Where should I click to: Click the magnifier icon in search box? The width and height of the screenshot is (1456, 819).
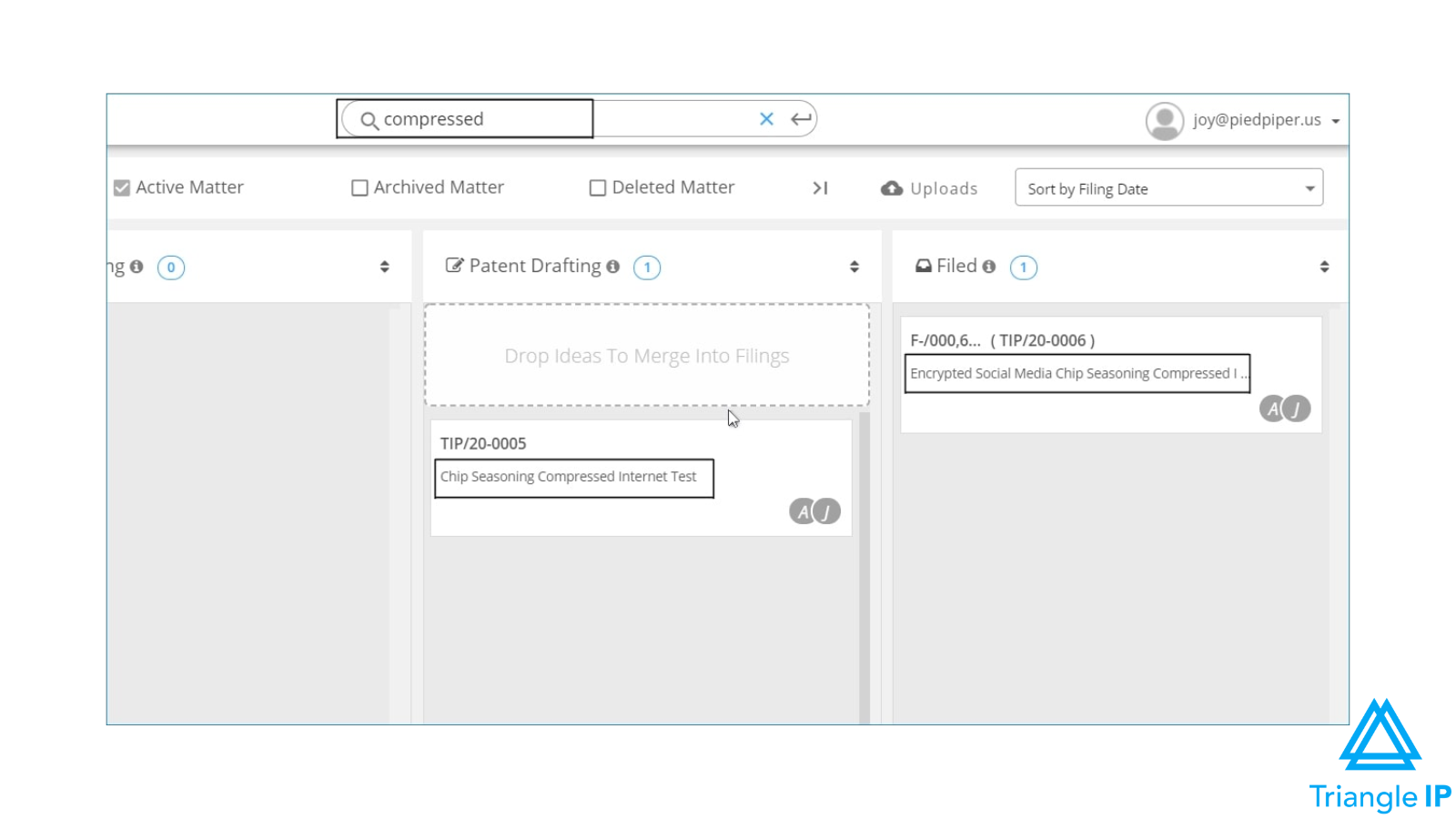(x=369, y=120)
